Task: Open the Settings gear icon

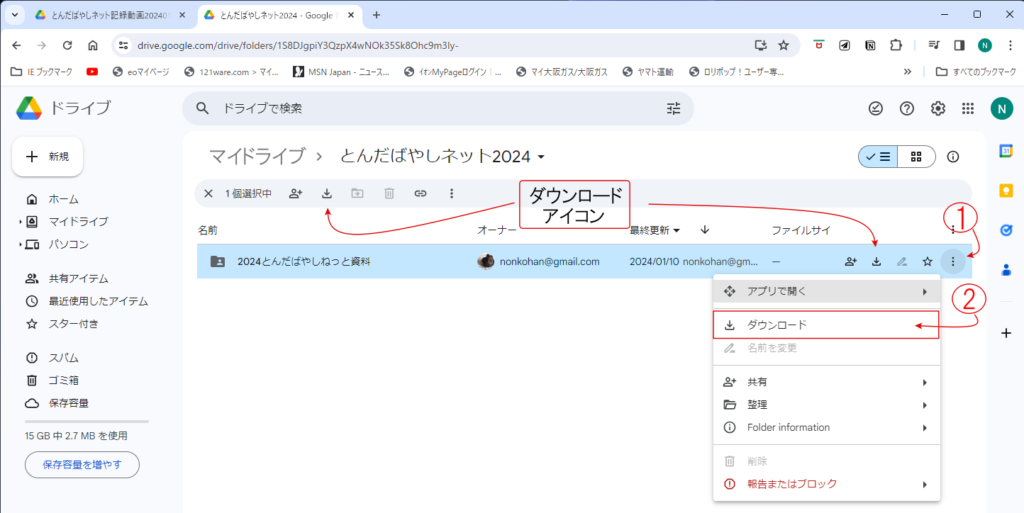Action: pos(938,108)
